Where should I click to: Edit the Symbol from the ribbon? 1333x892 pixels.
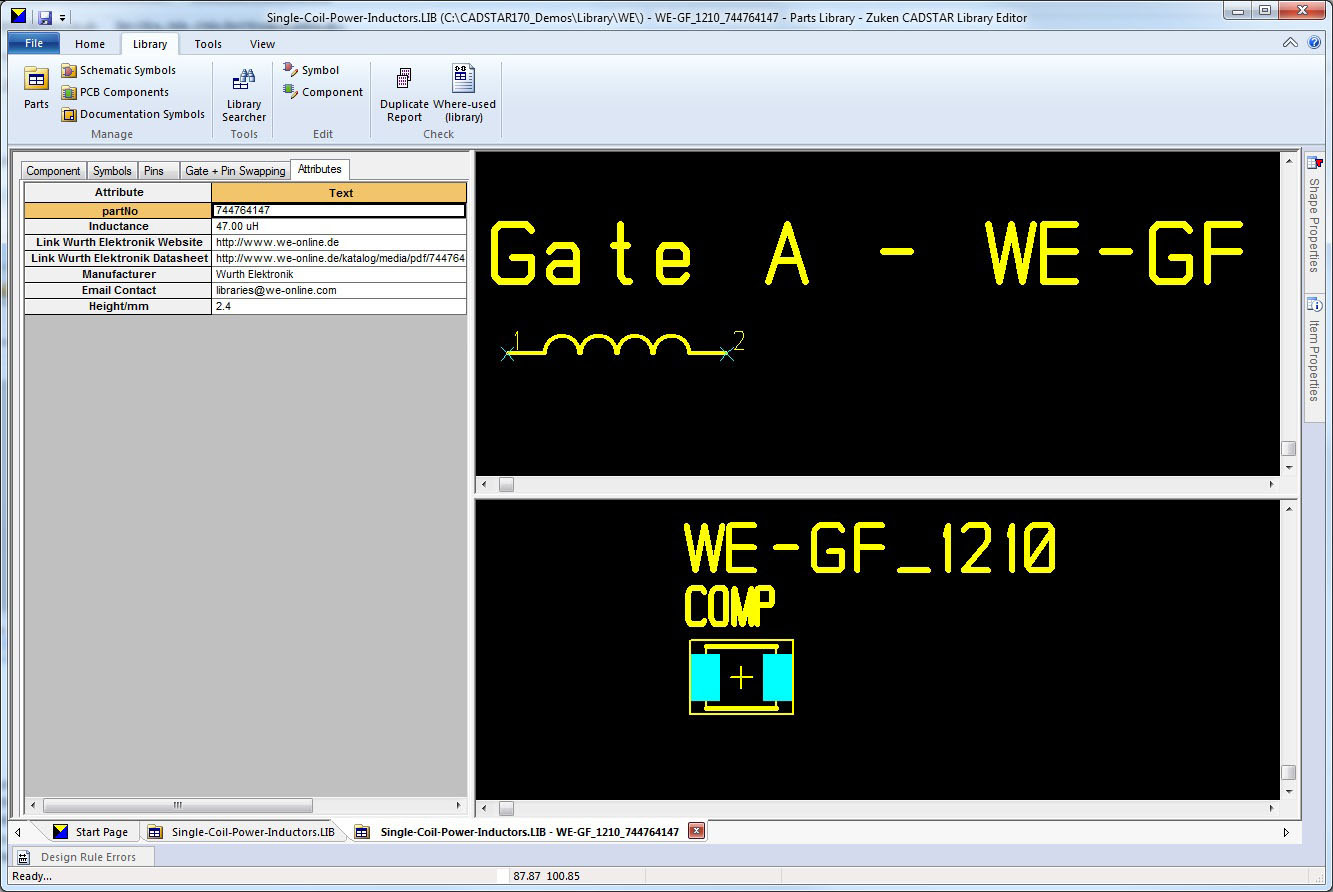(311, 70)
